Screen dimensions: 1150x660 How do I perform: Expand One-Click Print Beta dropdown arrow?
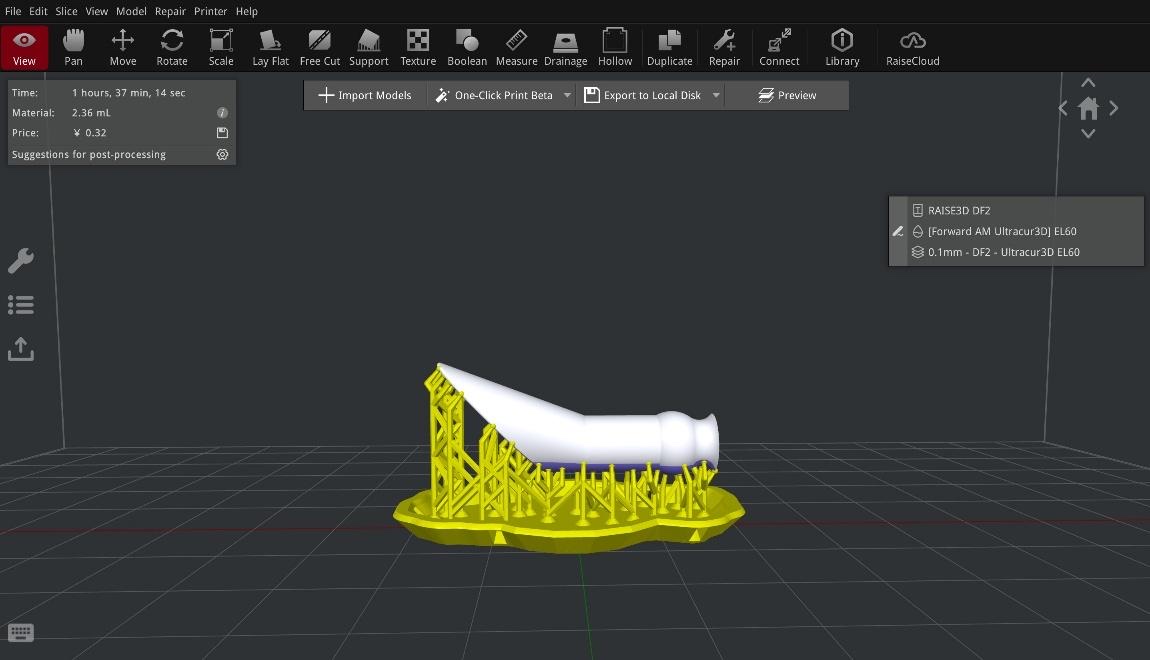tap(567, 96)
